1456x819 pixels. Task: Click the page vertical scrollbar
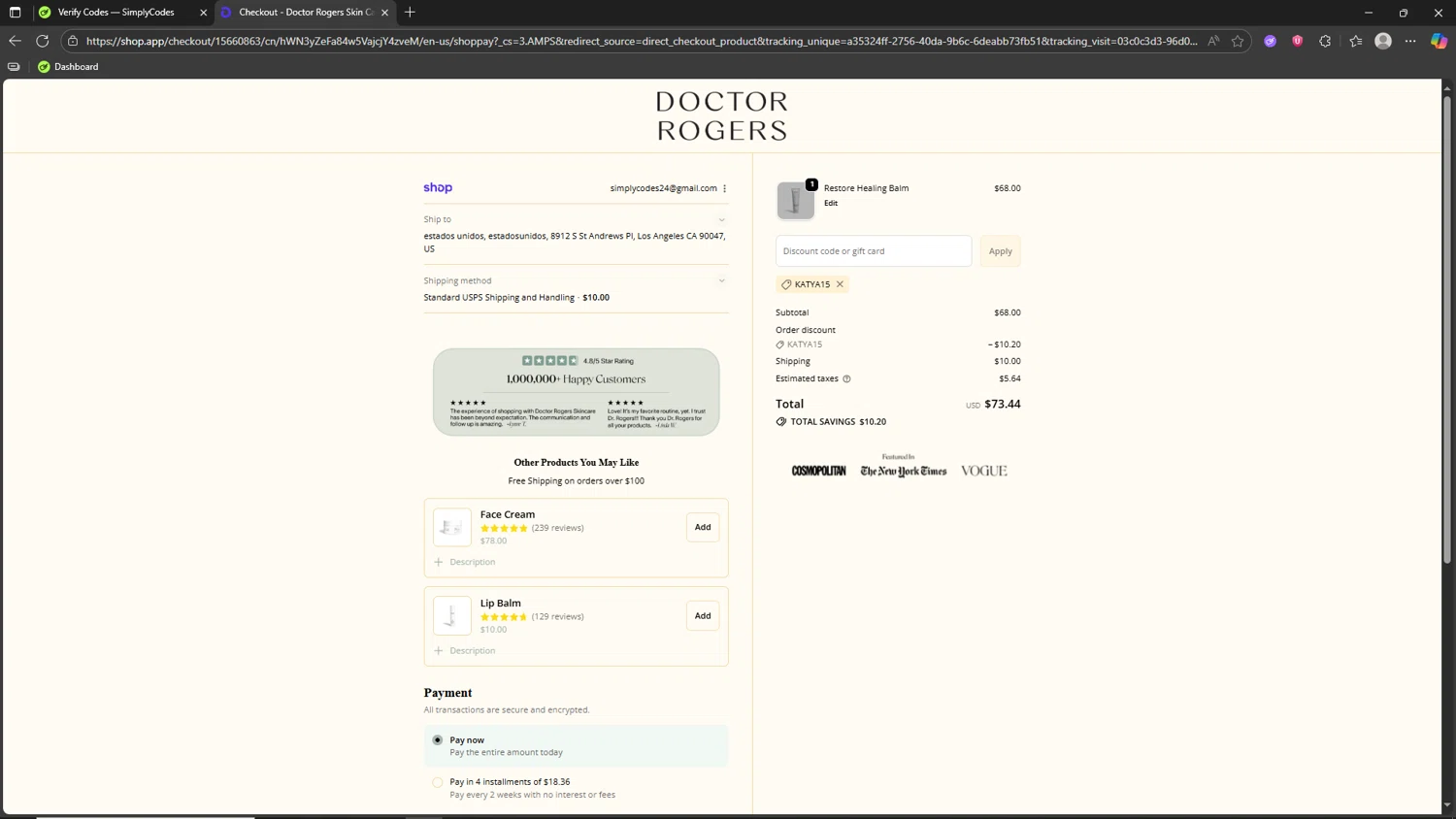point(1446,330)
